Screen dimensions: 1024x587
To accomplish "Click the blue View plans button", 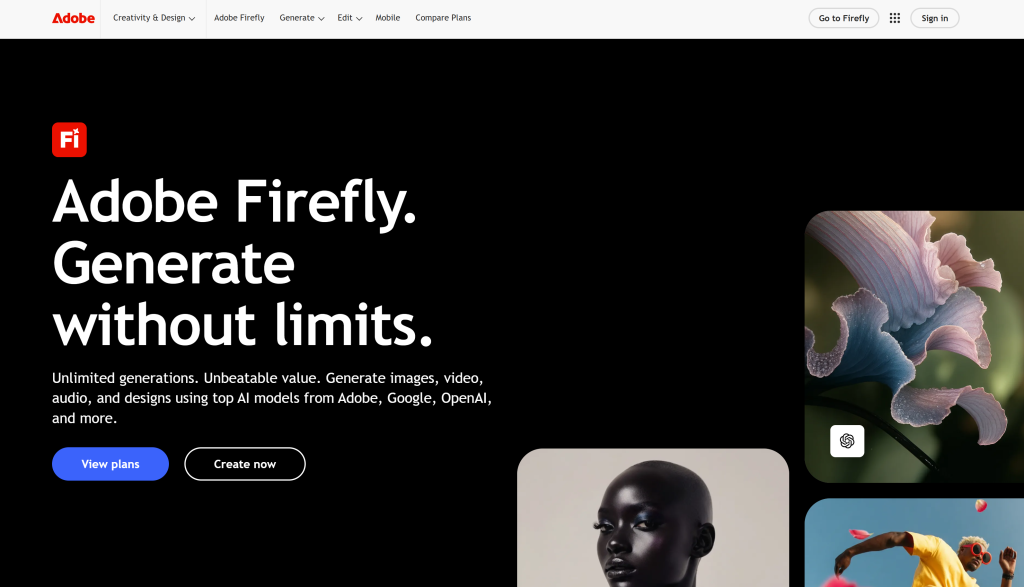I will [x=110, y=464].
